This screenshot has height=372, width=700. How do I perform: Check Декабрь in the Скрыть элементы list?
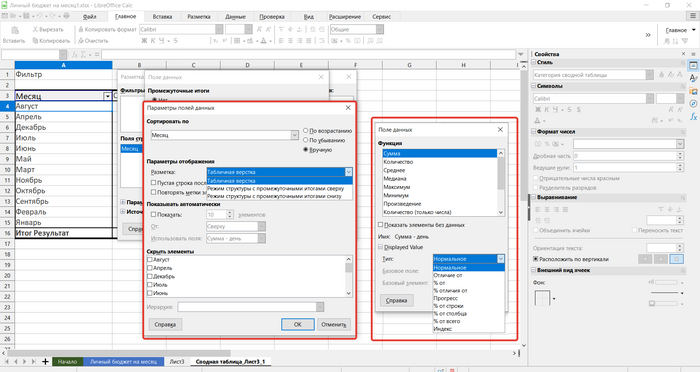pyautogui.click(x=150, y=276)
